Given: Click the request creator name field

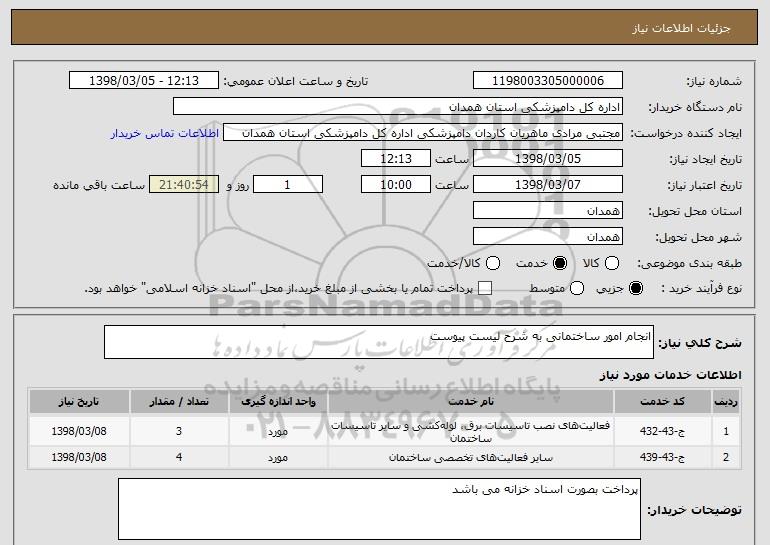Looking at the screenshot, I should click(423, 133).
